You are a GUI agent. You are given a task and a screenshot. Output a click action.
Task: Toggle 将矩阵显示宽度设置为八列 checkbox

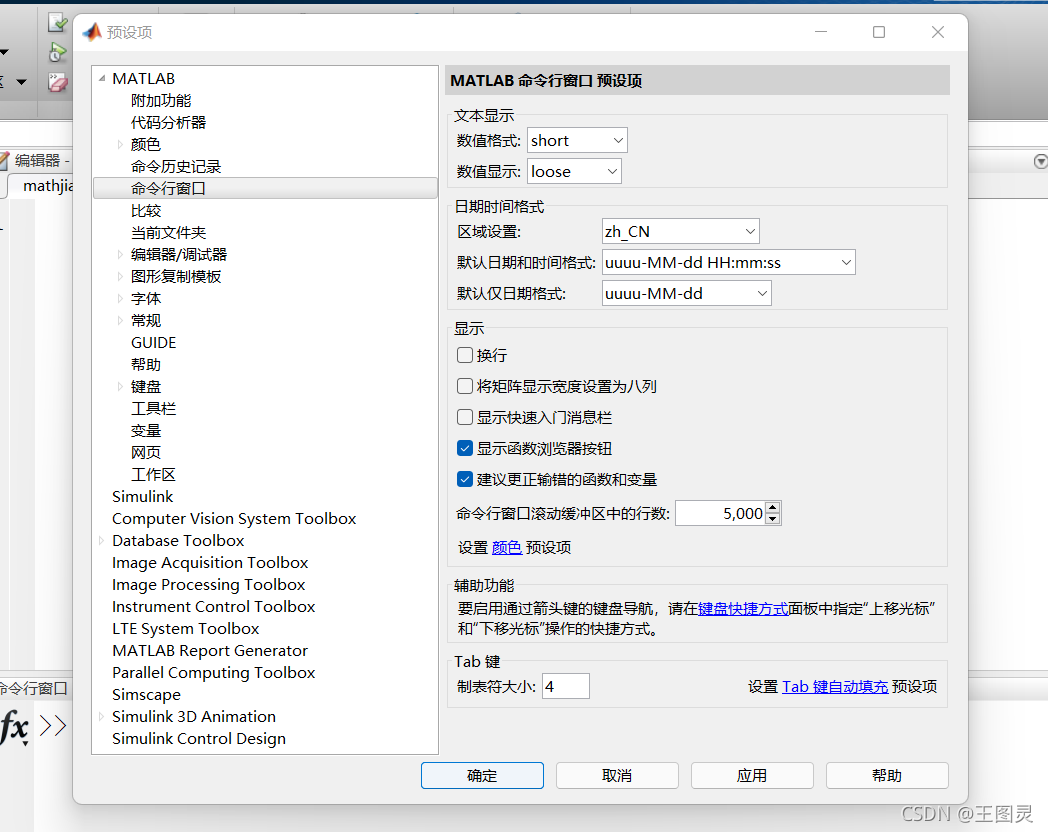pos(465,386)
